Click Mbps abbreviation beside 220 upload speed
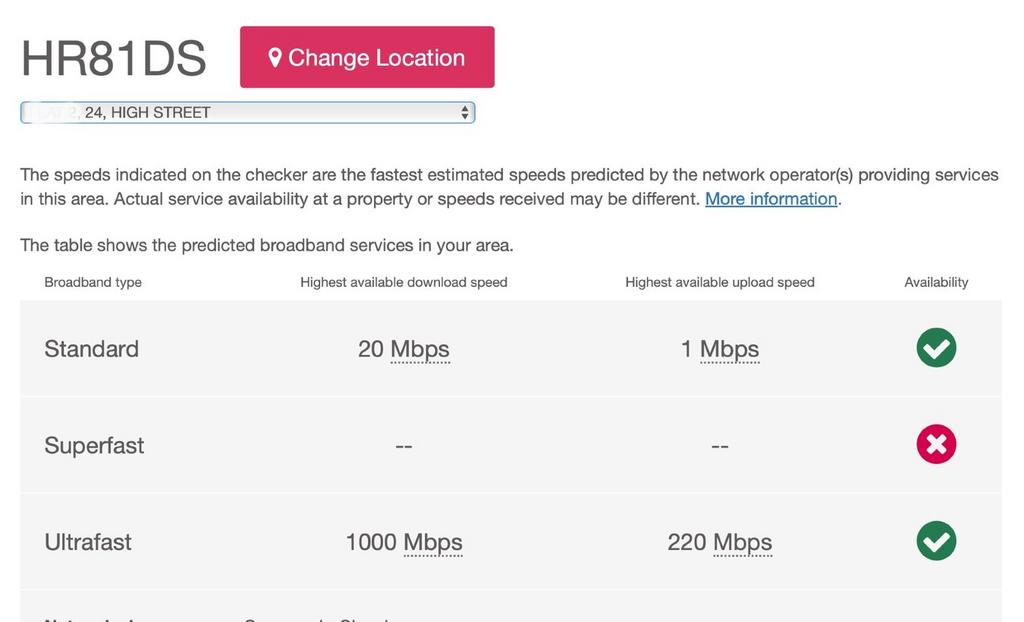 743,542
